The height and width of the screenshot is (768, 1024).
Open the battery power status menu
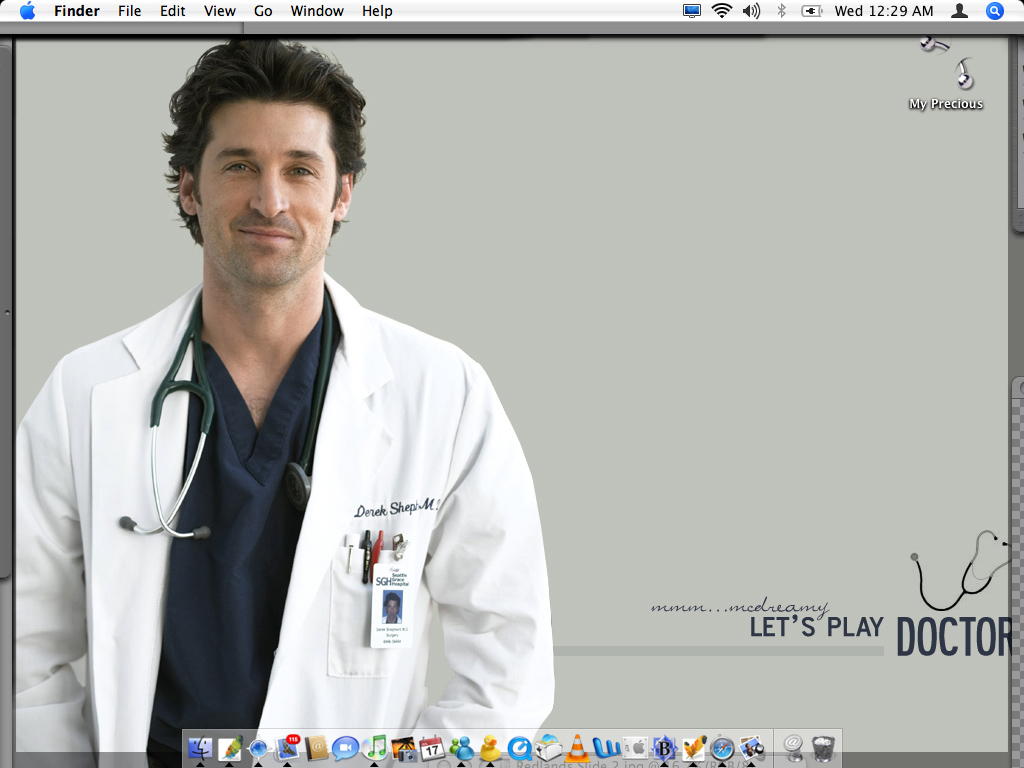811,11
